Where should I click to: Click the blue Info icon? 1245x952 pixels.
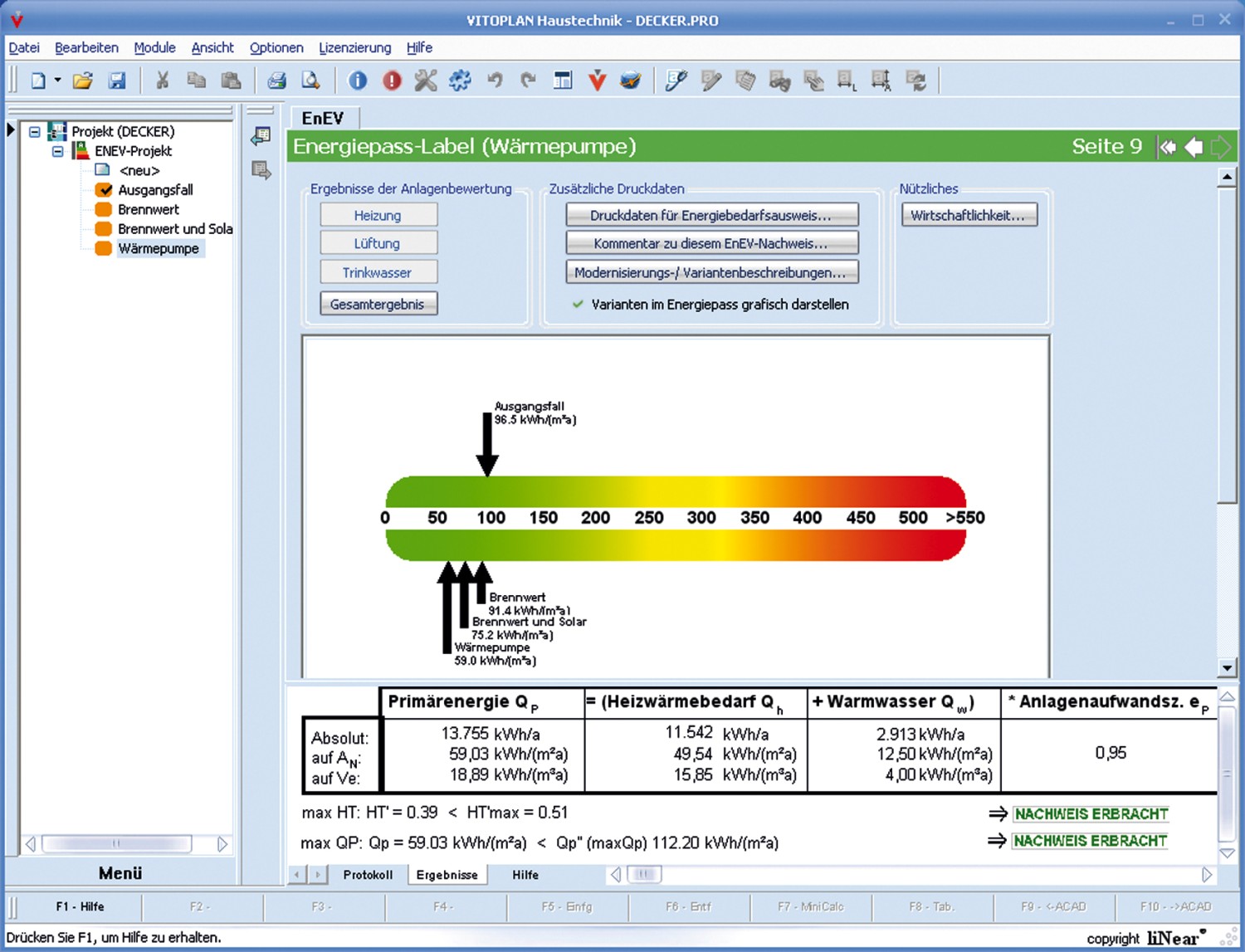pos(358,81)
